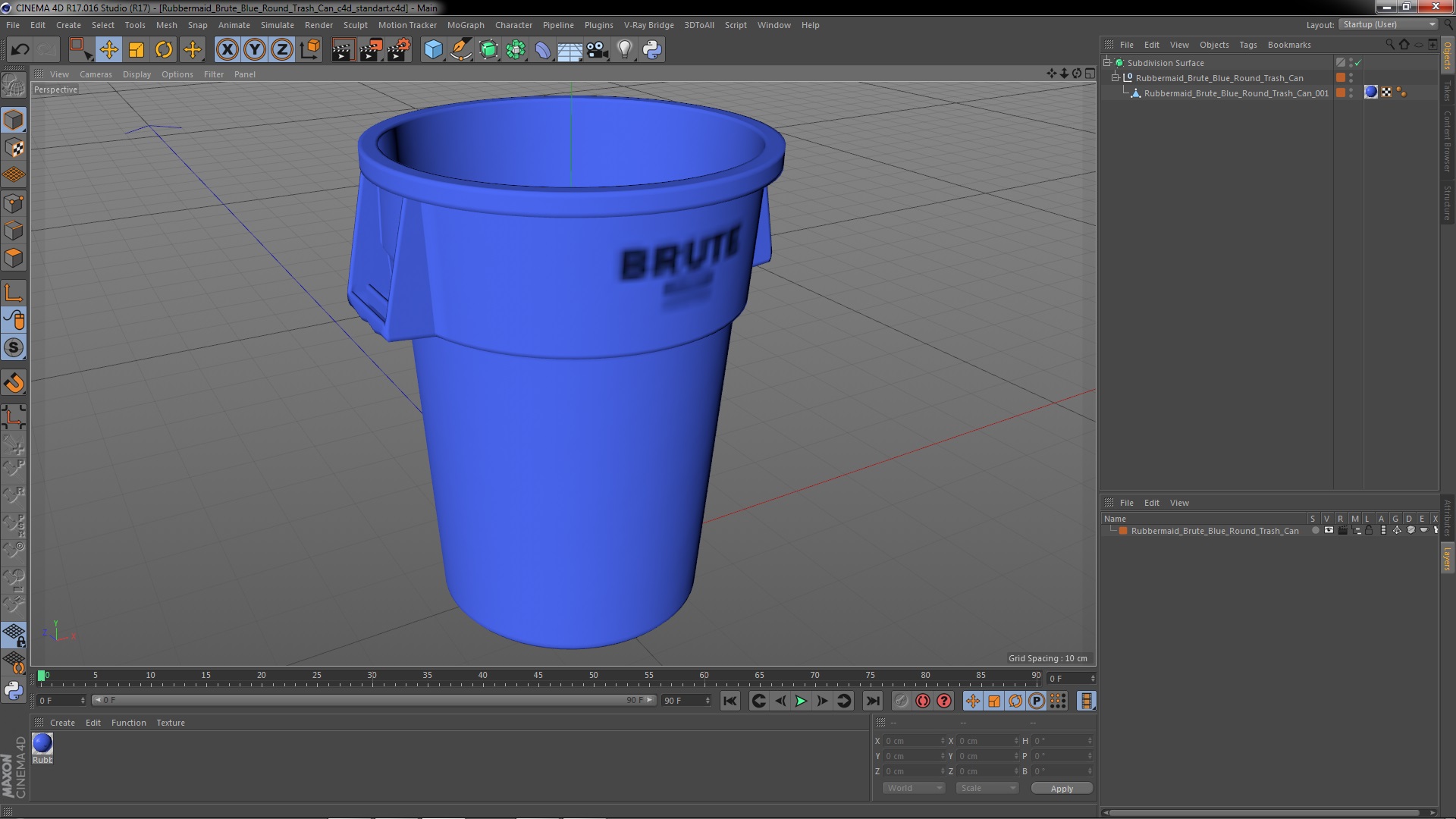Open the World coordinate dropdown
This screenshot has height=819, width=1456.
tap(914, 788)
